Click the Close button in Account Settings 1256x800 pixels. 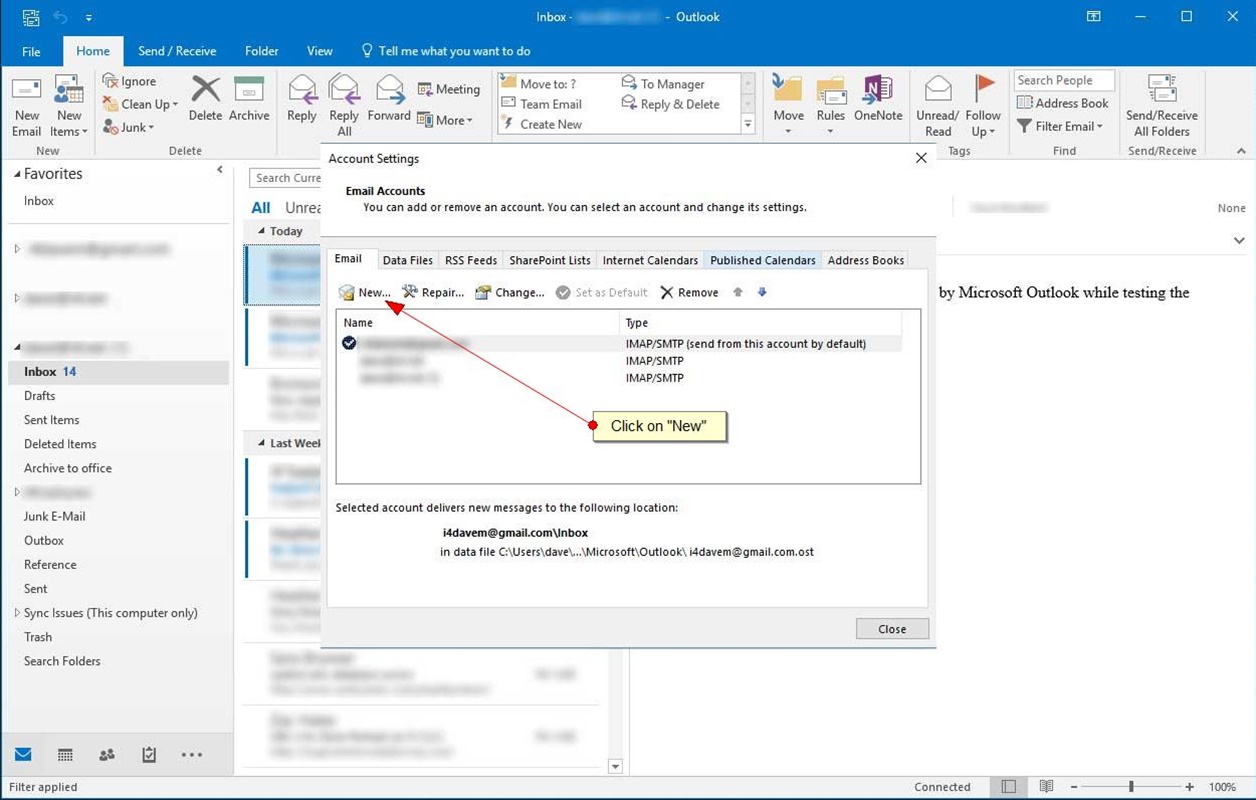(x=892, y=629)
